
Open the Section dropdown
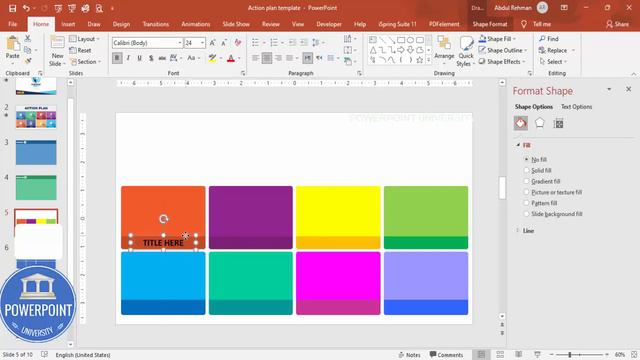[x=86, y=62]
